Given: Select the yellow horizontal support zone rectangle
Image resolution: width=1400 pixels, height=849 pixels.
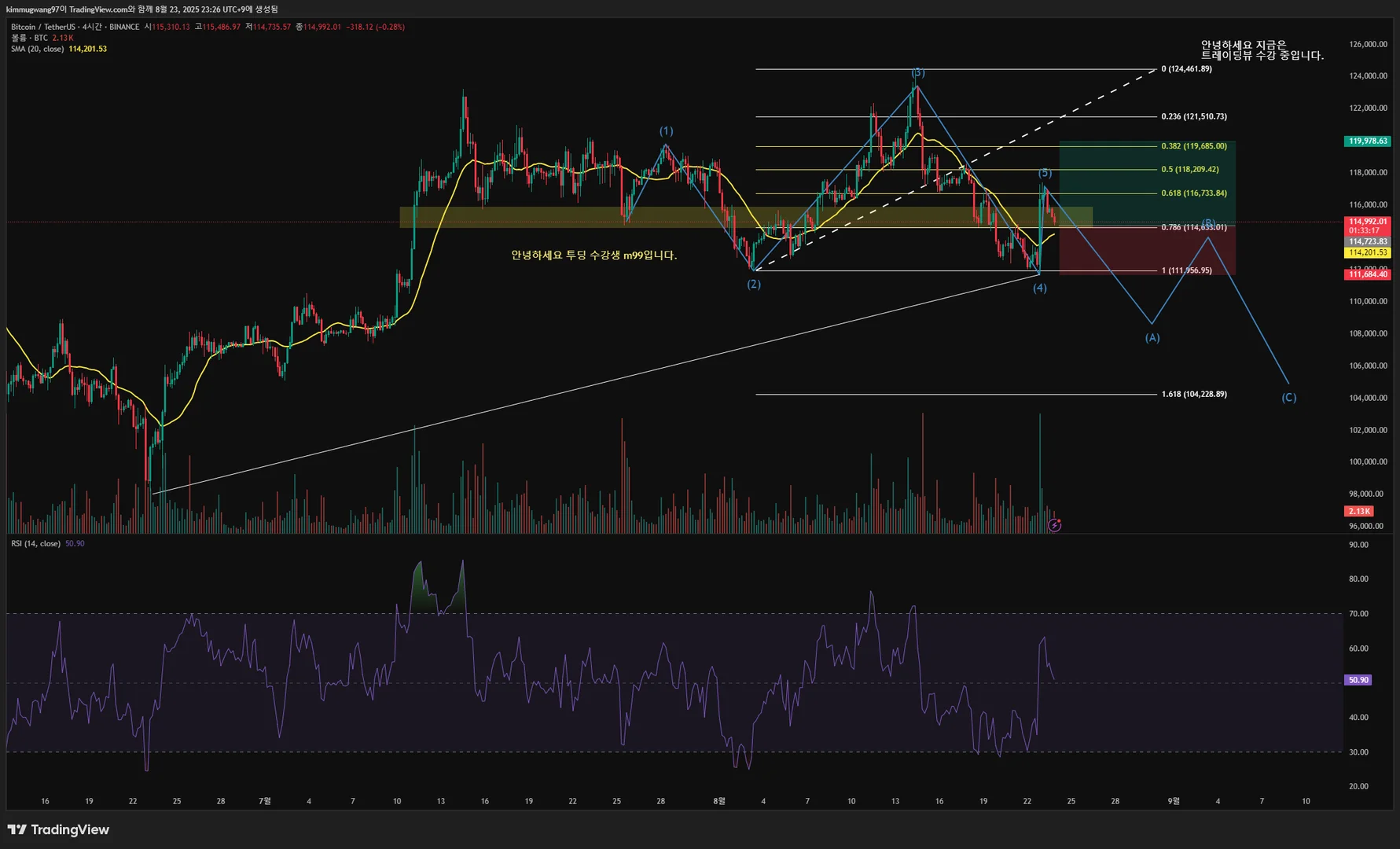Looking at the screenshot, I should click(746, 217).
